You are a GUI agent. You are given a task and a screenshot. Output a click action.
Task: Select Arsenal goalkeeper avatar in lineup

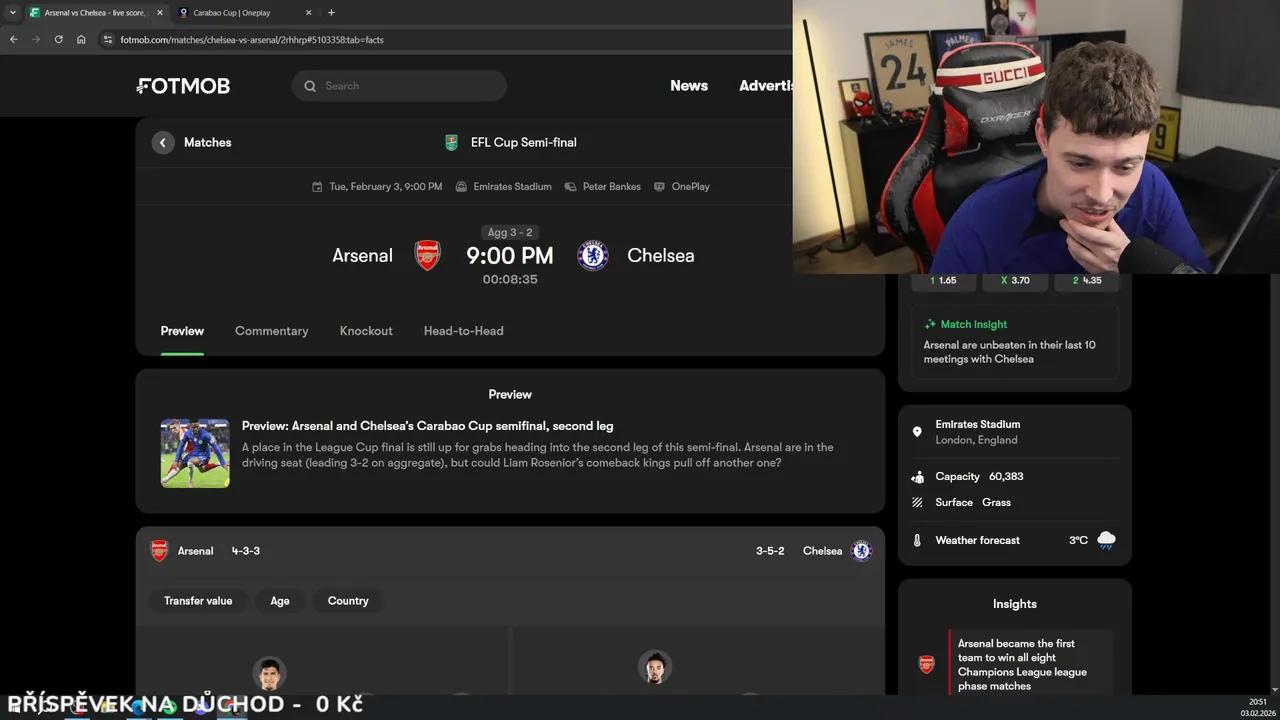click(270, 673)
